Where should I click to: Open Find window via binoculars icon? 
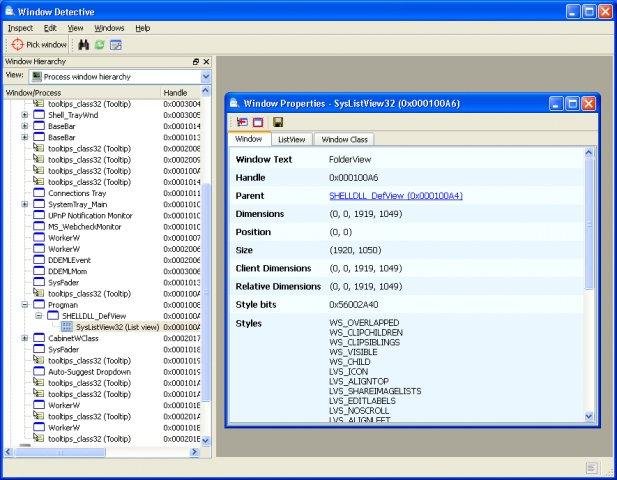pyautogui.click(x=84, y=45)
